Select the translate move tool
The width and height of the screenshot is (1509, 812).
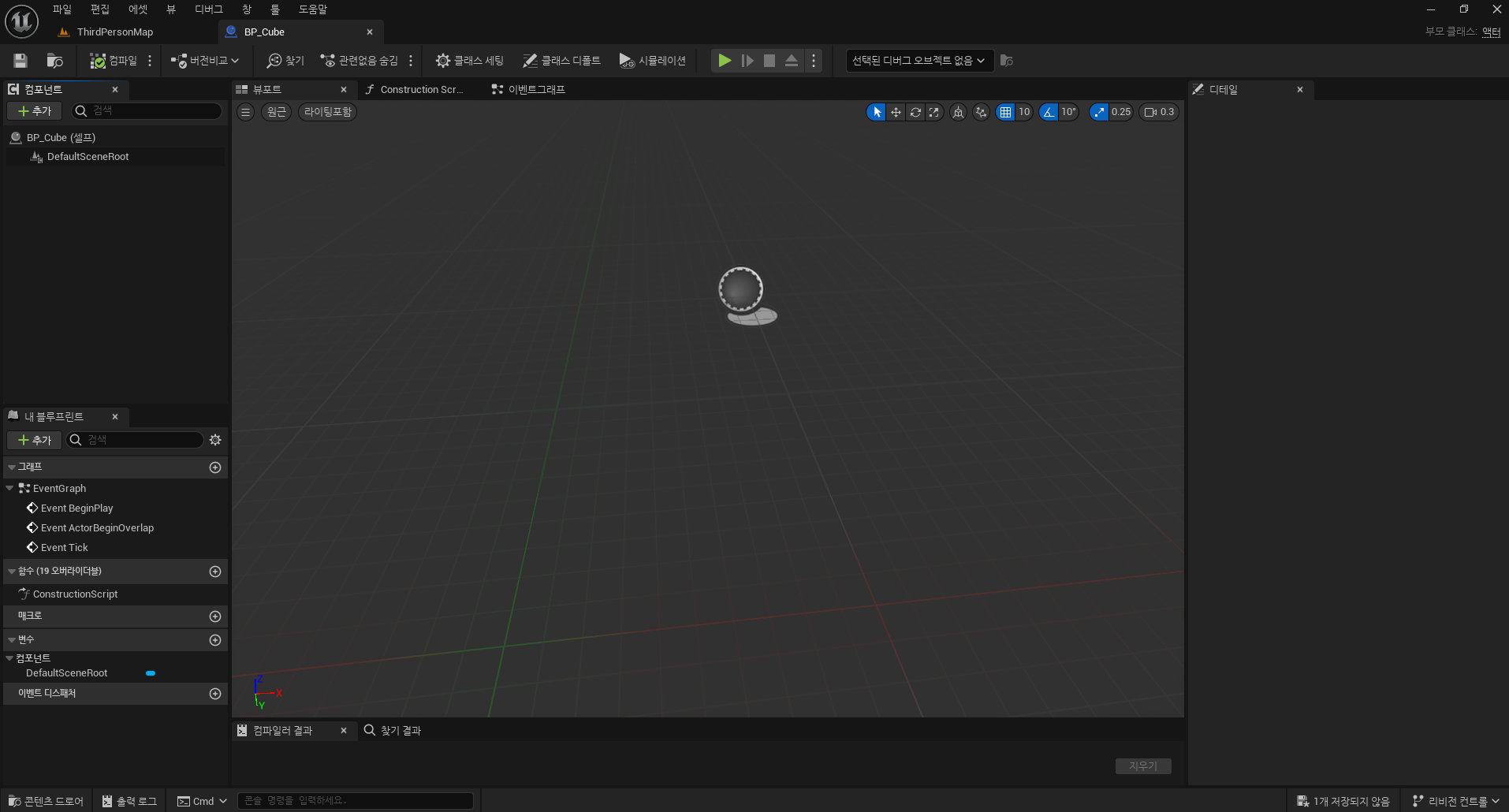tap(896, 112)
